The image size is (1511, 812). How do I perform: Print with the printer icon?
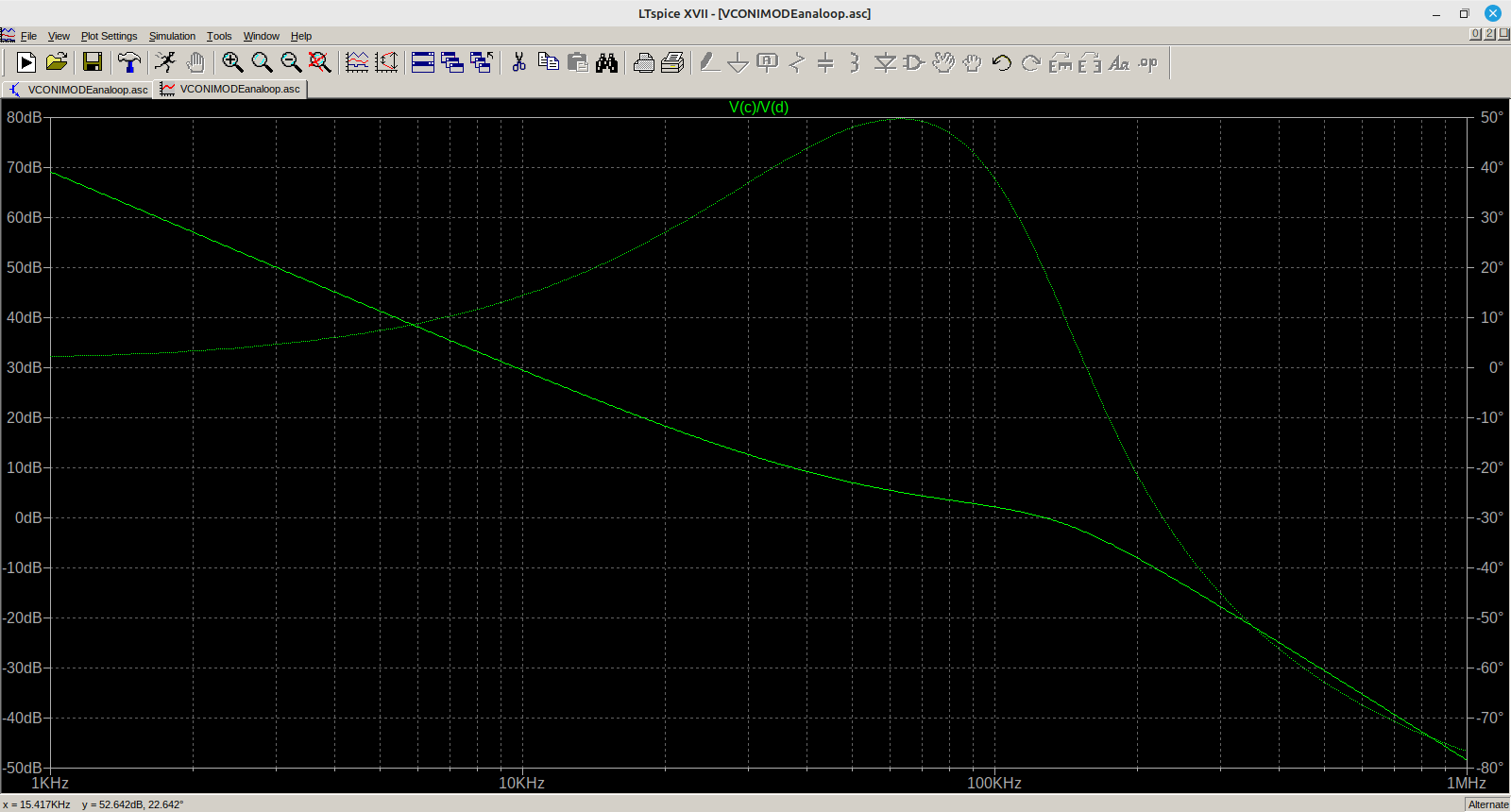click(x=672, y=62)
